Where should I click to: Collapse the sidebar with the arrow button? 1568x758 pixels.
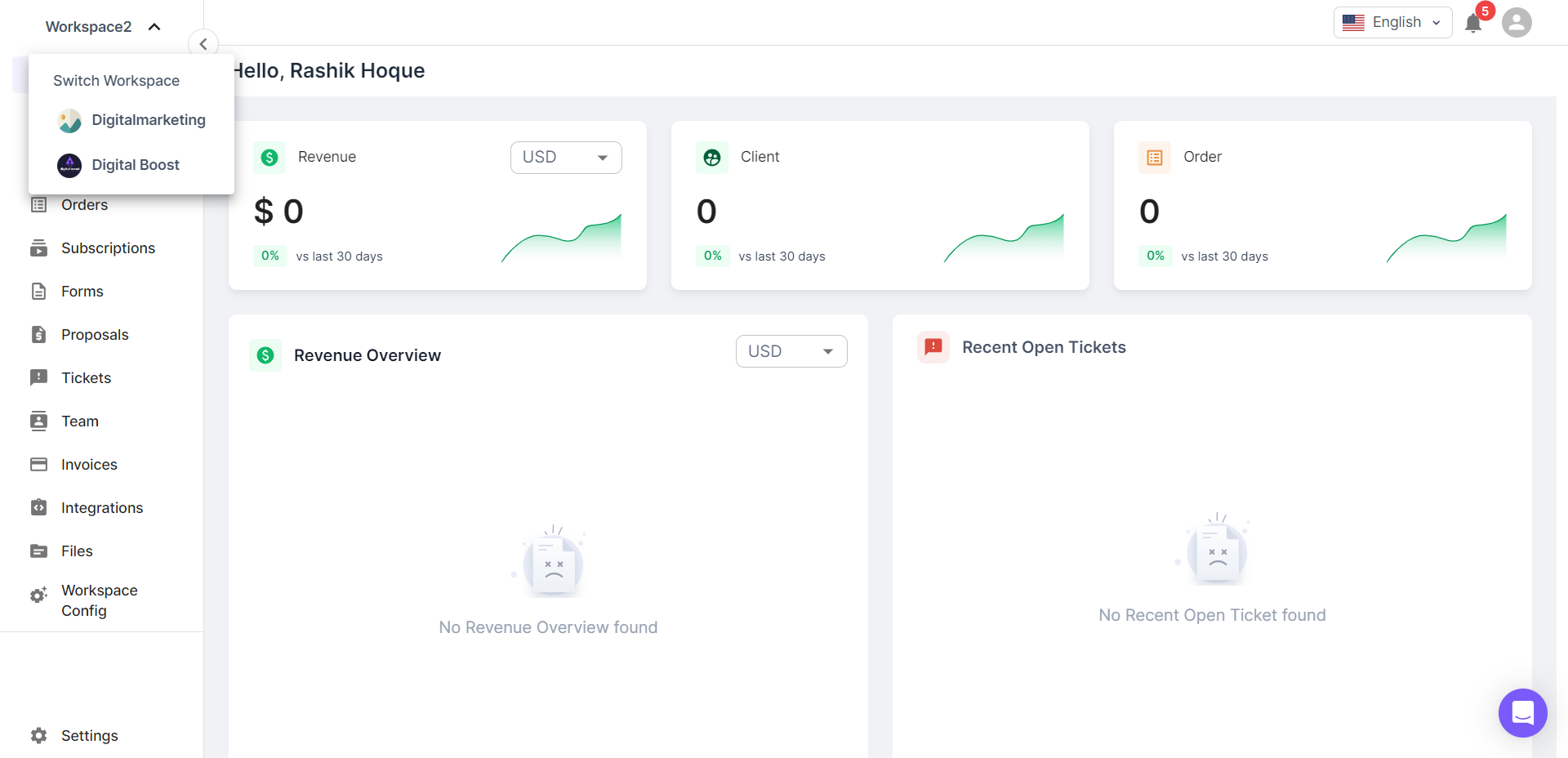(x=203, y=43)
